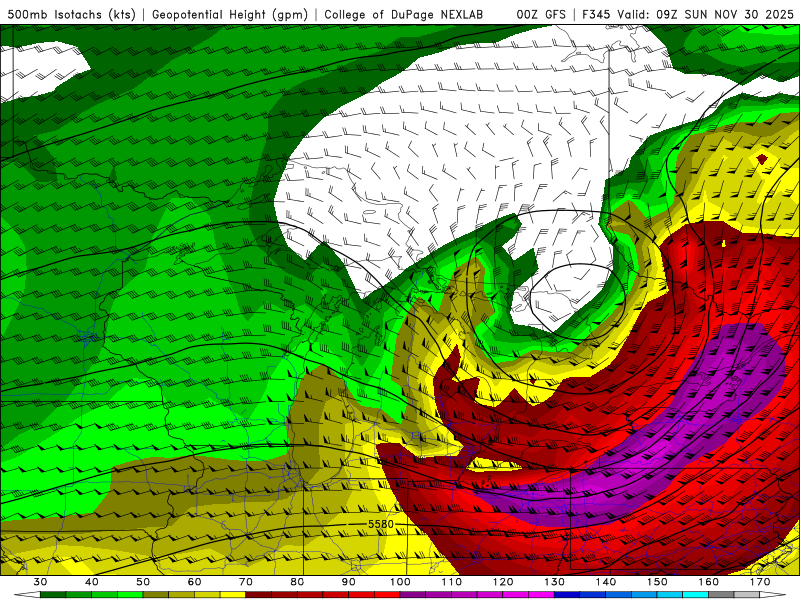
Task: Click the '30' value on the color scale
Action: pyautogui.click(x=40, y=582)
